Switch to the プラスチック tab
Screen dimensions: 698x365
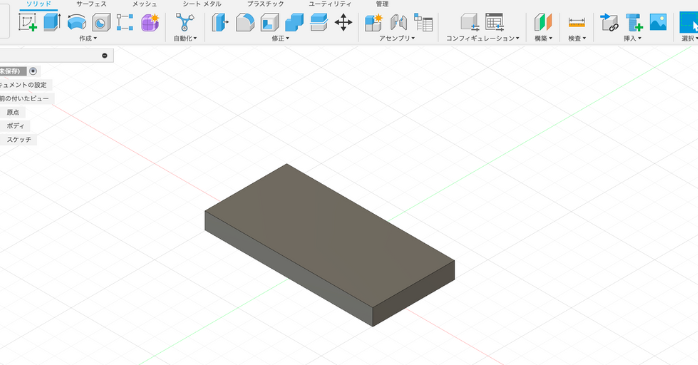coord(265,4)
